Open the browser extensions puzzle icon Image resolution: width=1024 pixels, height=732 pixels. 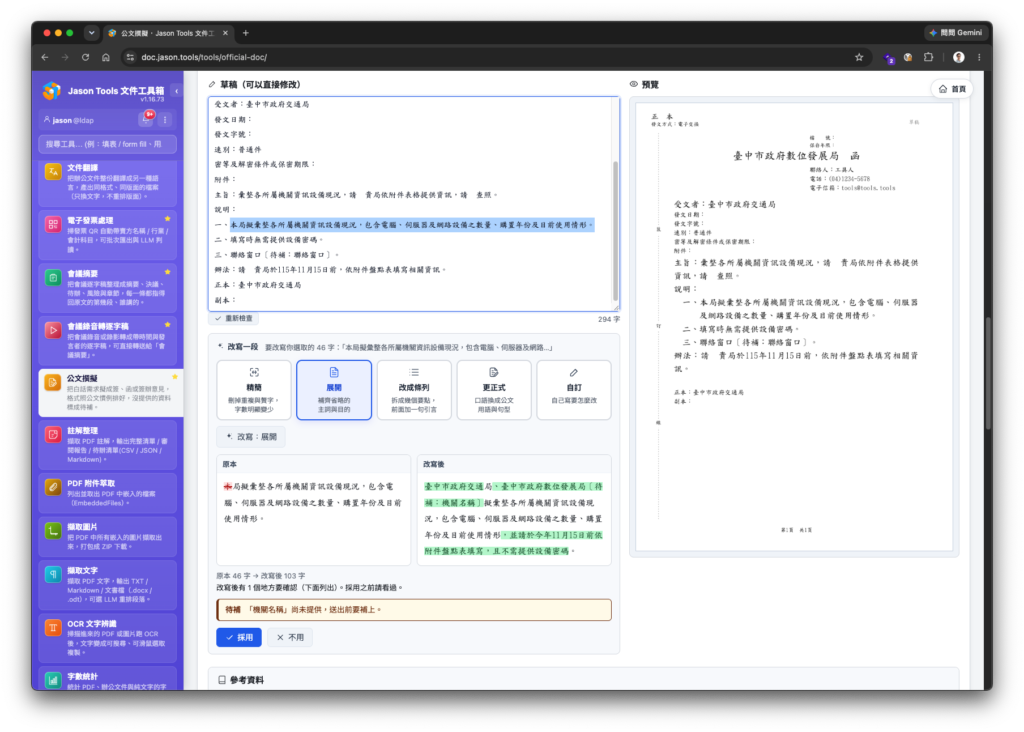coord(928,57)
